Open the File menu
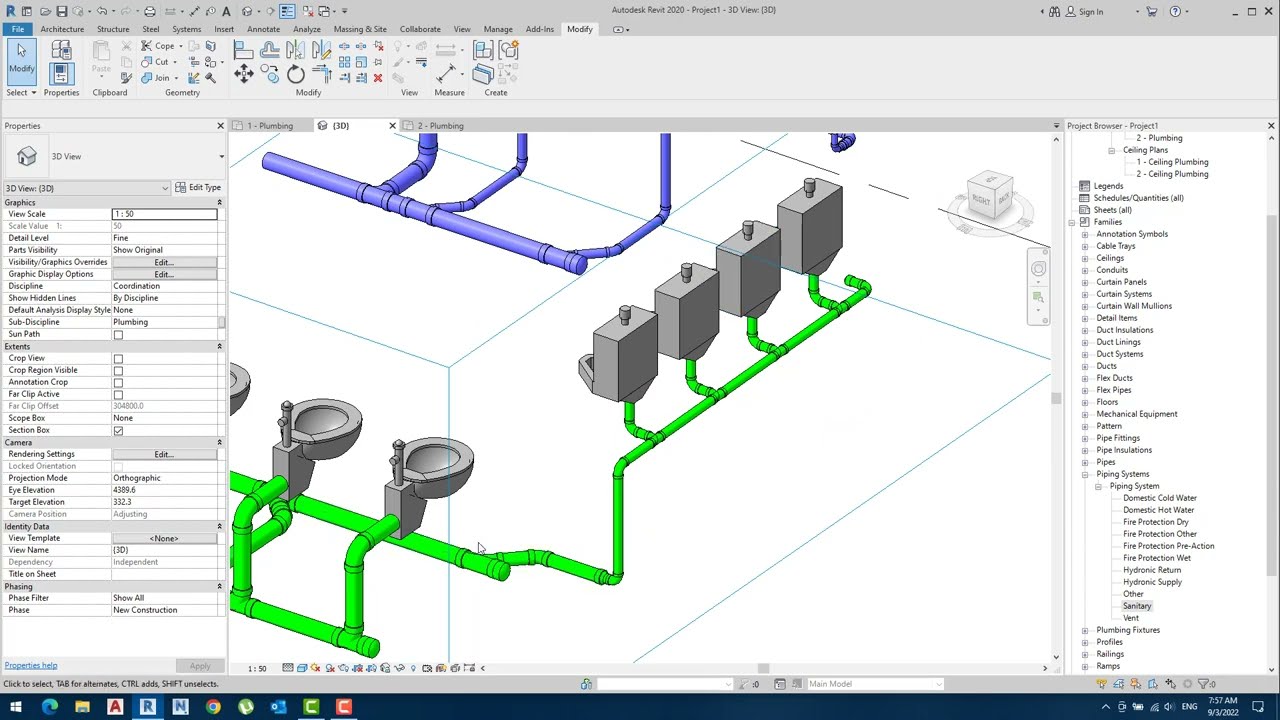The height and width of the screenshot is (720, 1280). pyautogui.click(x=17, y=29)
